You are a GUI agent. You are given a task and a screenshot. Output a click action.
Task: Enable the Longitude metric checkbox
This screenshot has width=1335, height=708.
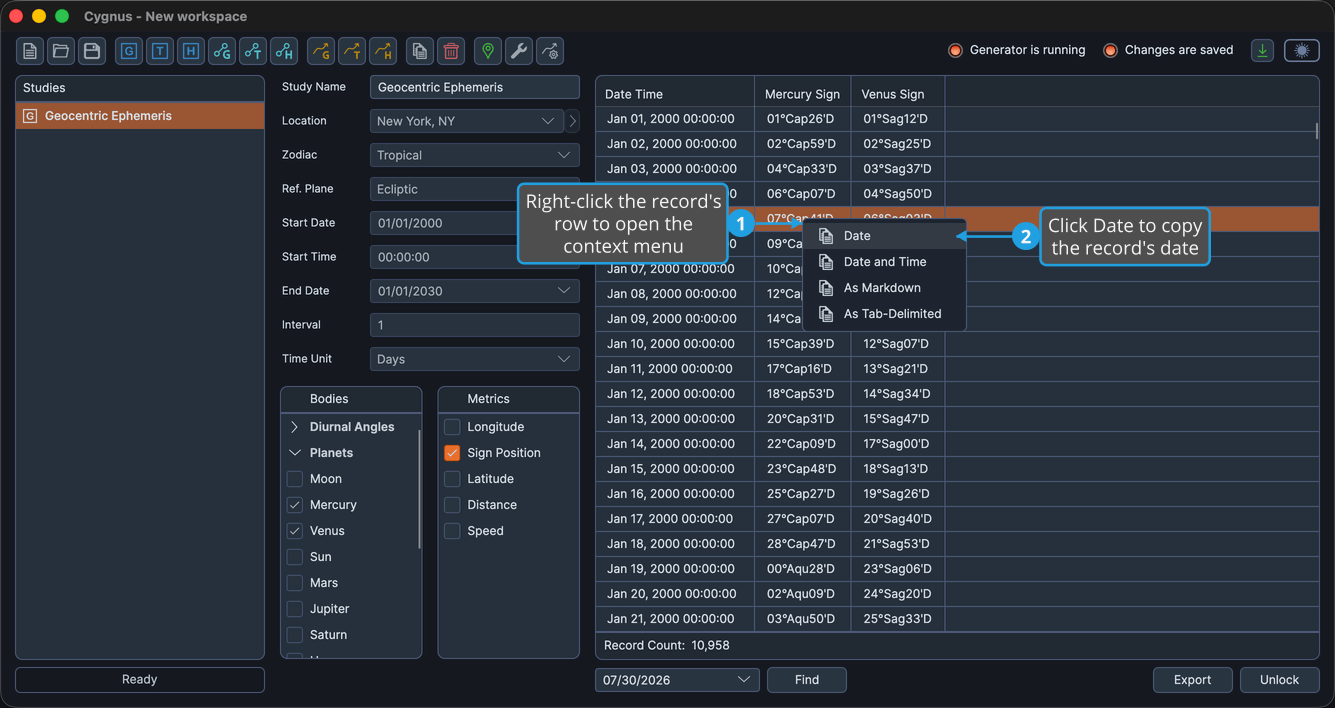pos(452,427)
